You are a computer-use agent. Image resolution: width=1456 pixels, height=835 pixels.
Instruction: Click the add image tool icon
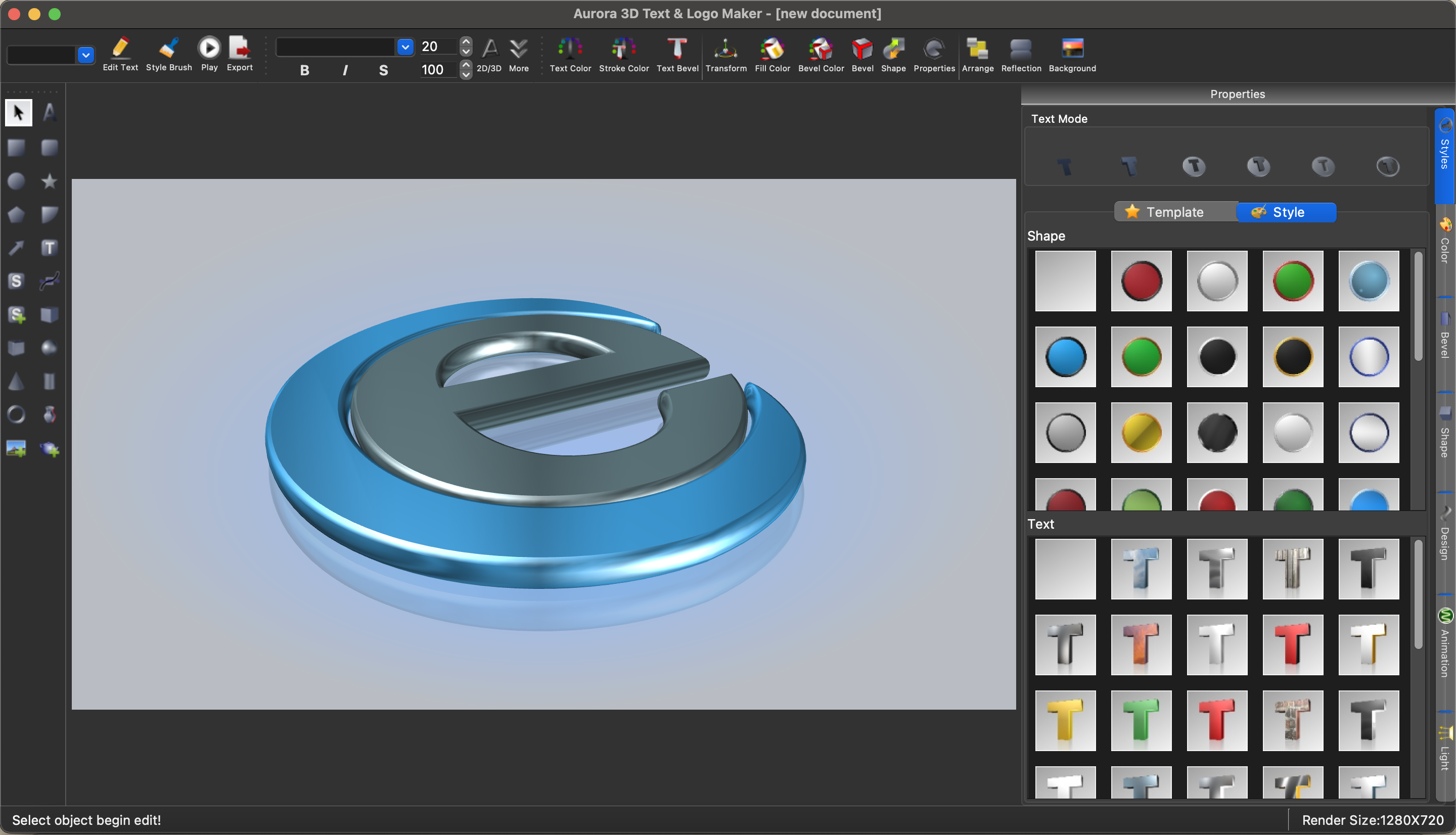16,448
